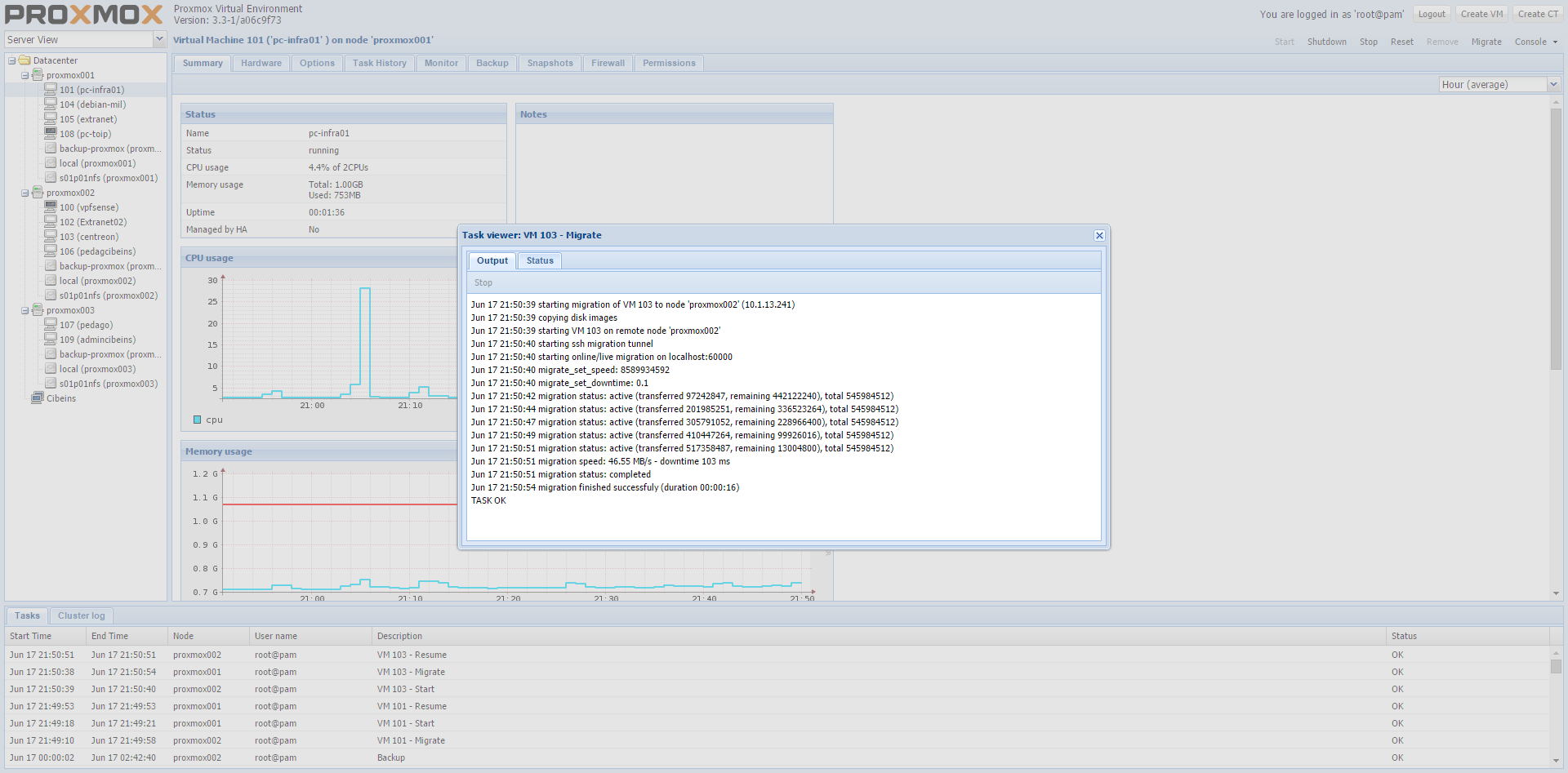
Task: Close the Task viewer dialog
Action: [1099, 235]
